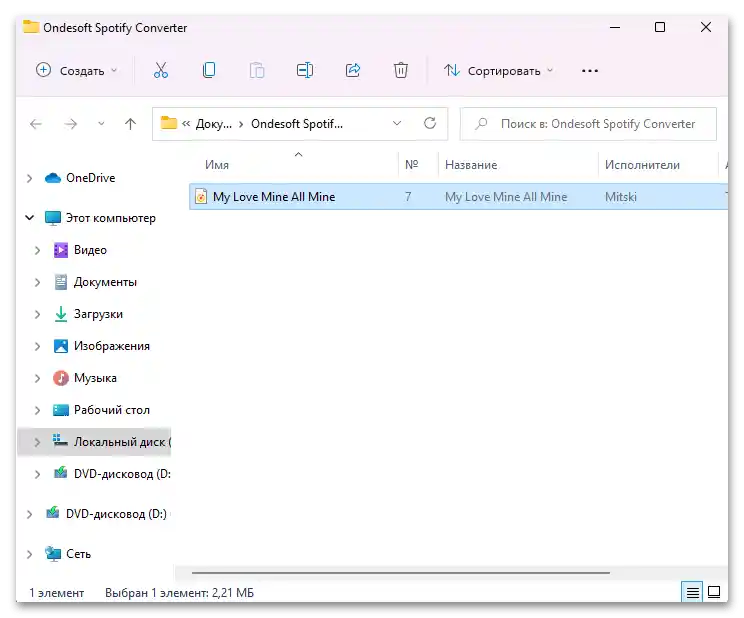Collapse the Этот компьютер tree node
This screenshot has height=618, width=744.
[x=29, y=218]
